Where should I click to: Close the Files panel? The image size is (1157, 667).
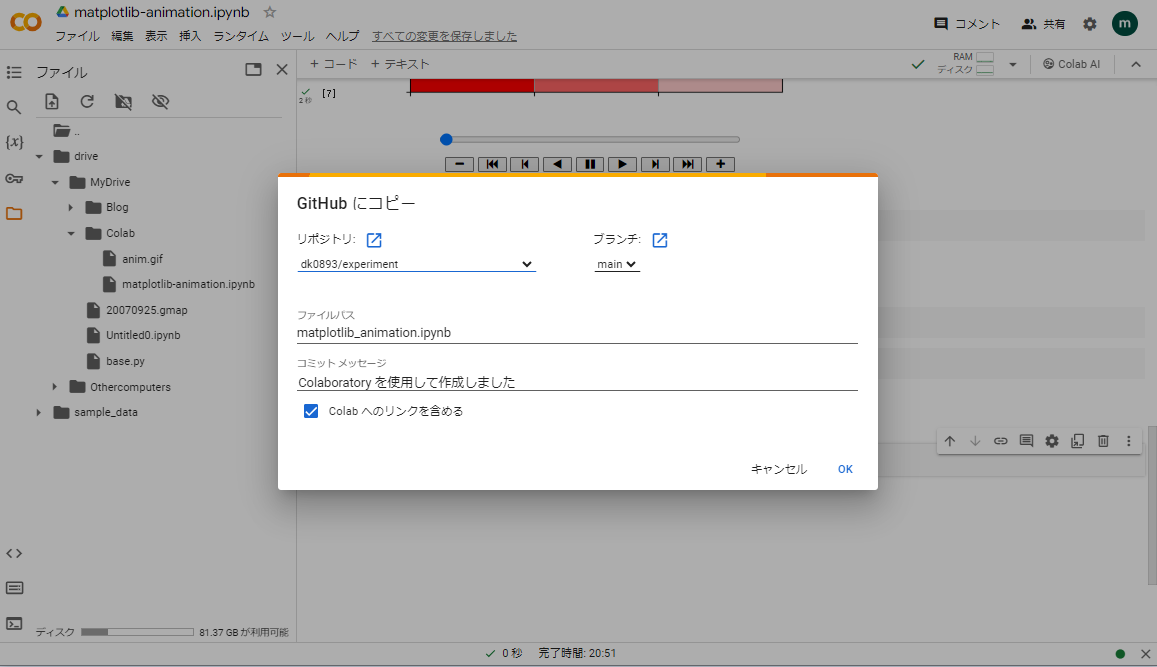click(x=282, y=69)
